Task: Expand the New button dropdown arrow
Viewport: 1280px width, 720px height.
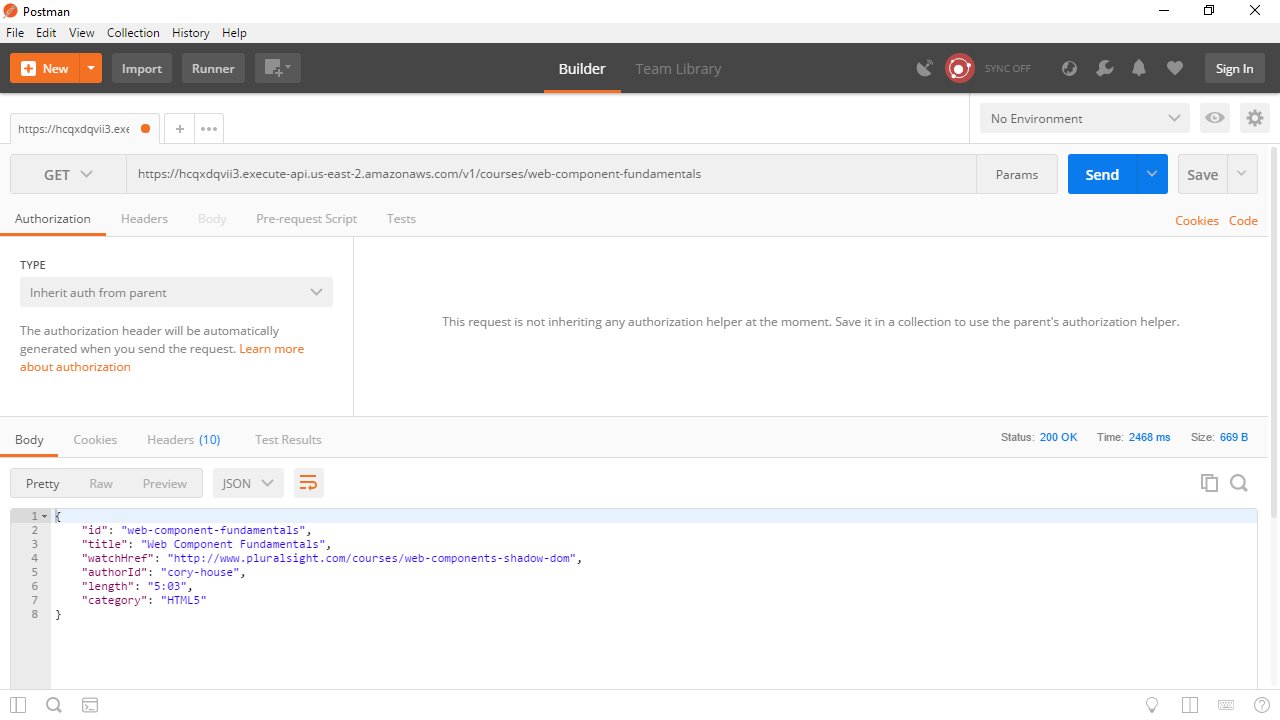Action: click(91, 68)
